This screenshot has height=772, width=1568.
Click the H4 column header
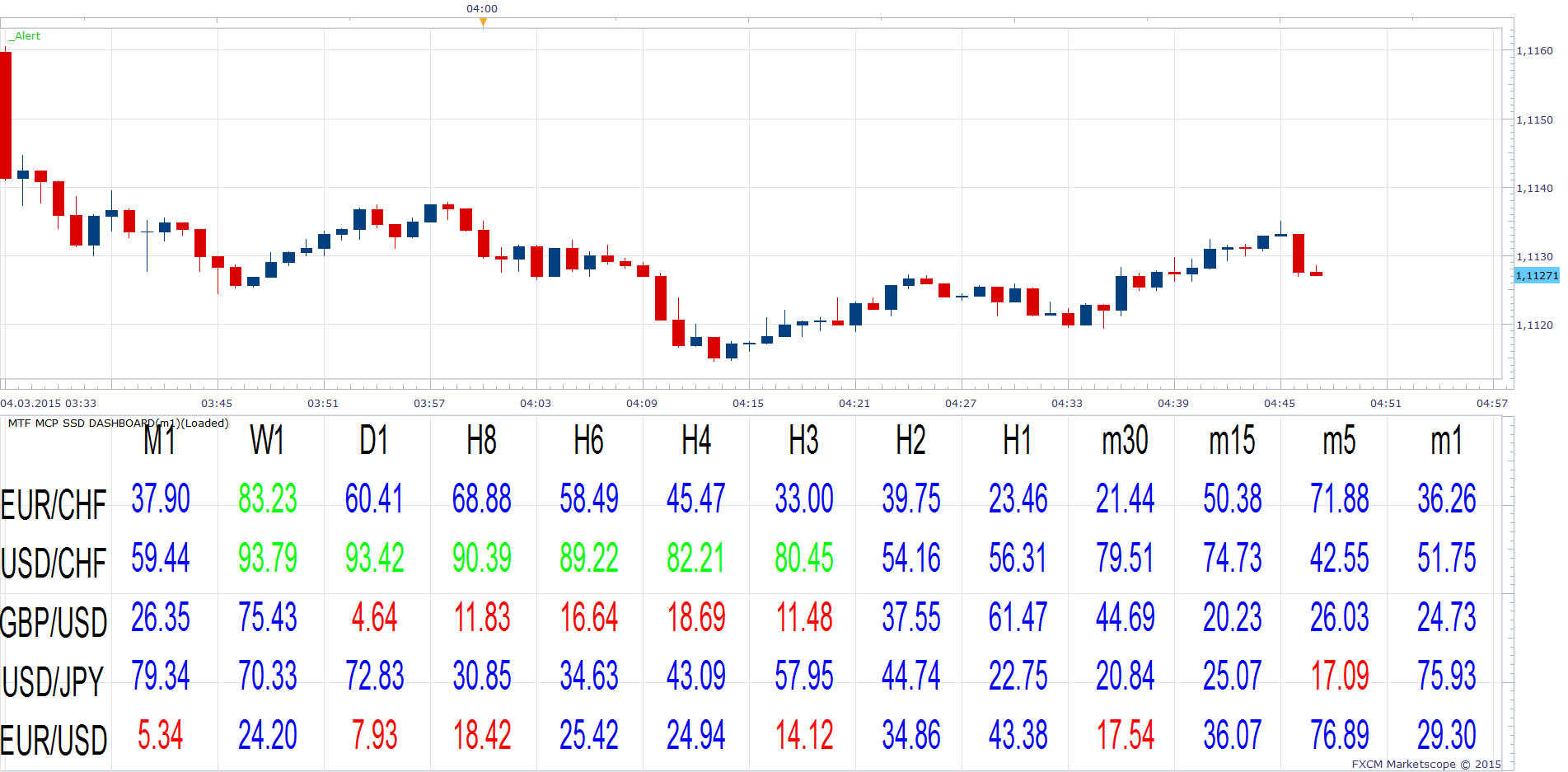[x=696, y=440]
